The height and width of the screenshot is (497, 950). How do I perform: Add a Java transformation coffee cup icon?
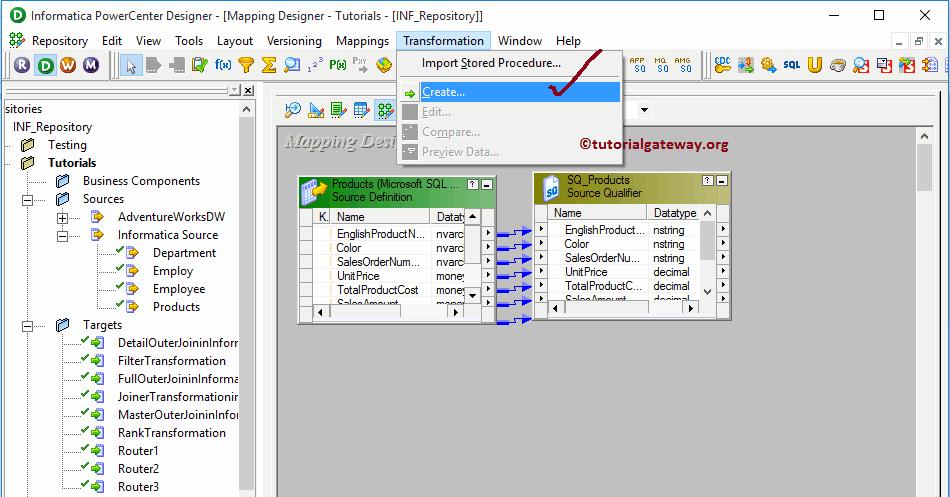(838, 65)
